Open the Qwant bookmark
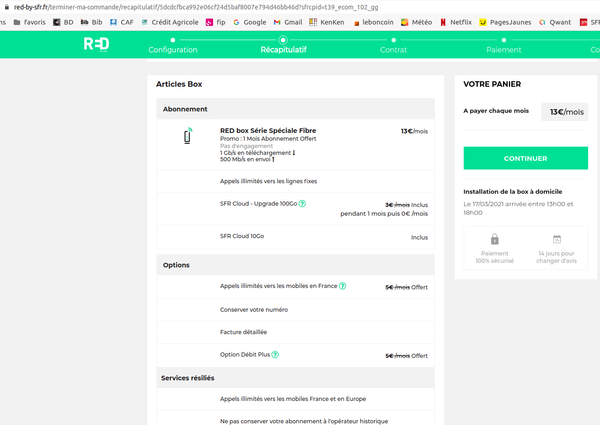The width and height of the screenshot is (600, 425). pyautogui.click(x=555, y=22)
